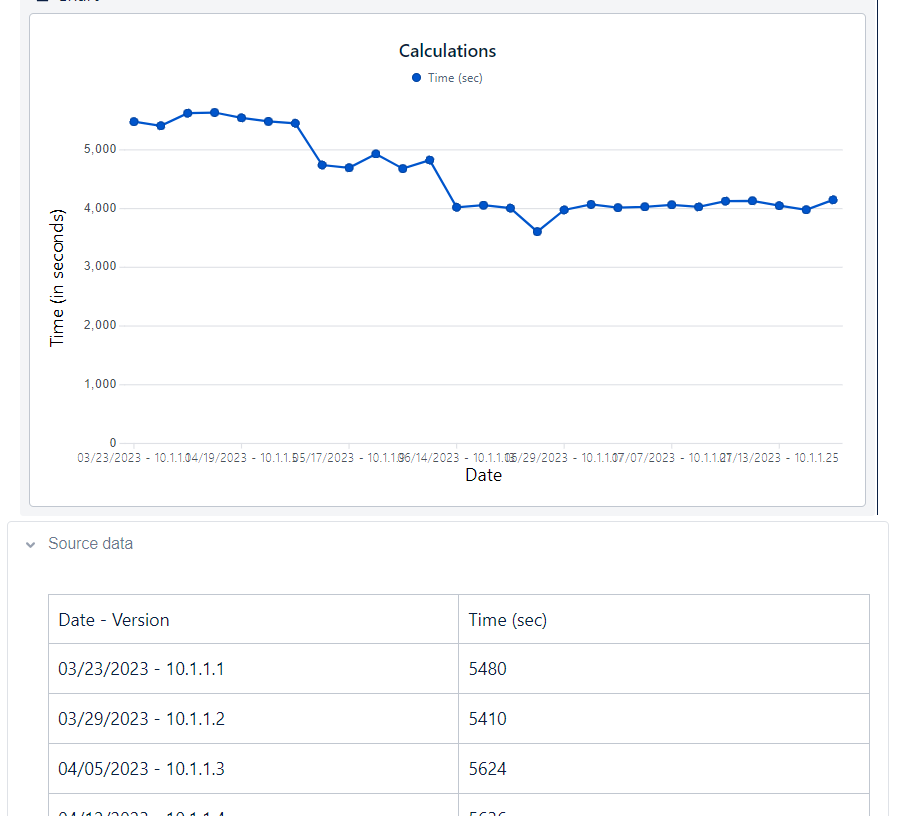Select table cell with value 5624

click(x=663, y=769)
